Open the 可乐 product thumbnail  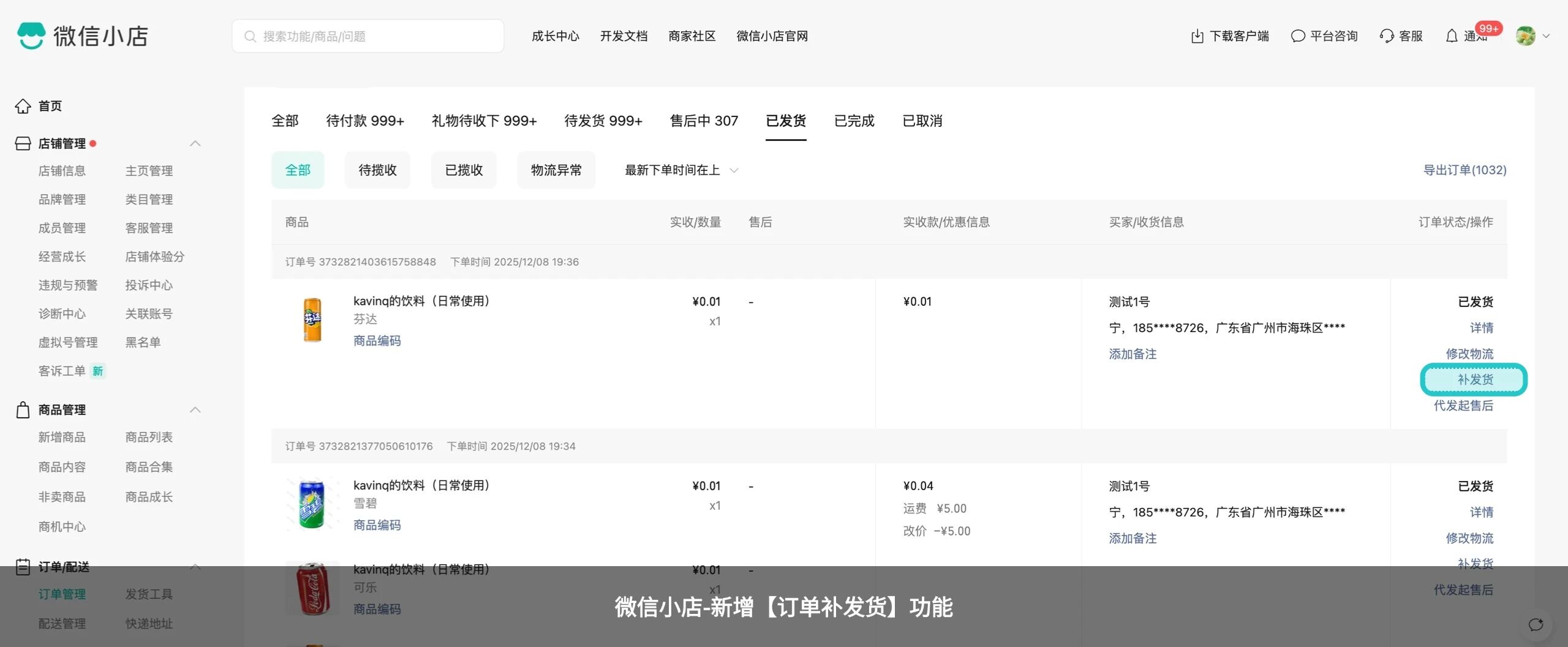(x=312, y=588)
